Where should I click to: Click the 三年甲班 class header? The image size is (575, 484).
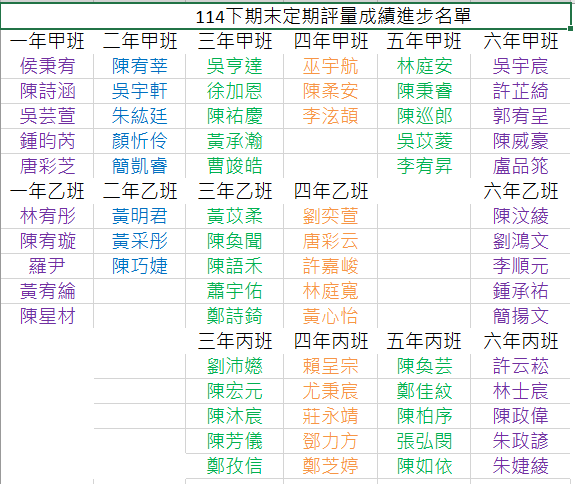(x=235, y=41)
